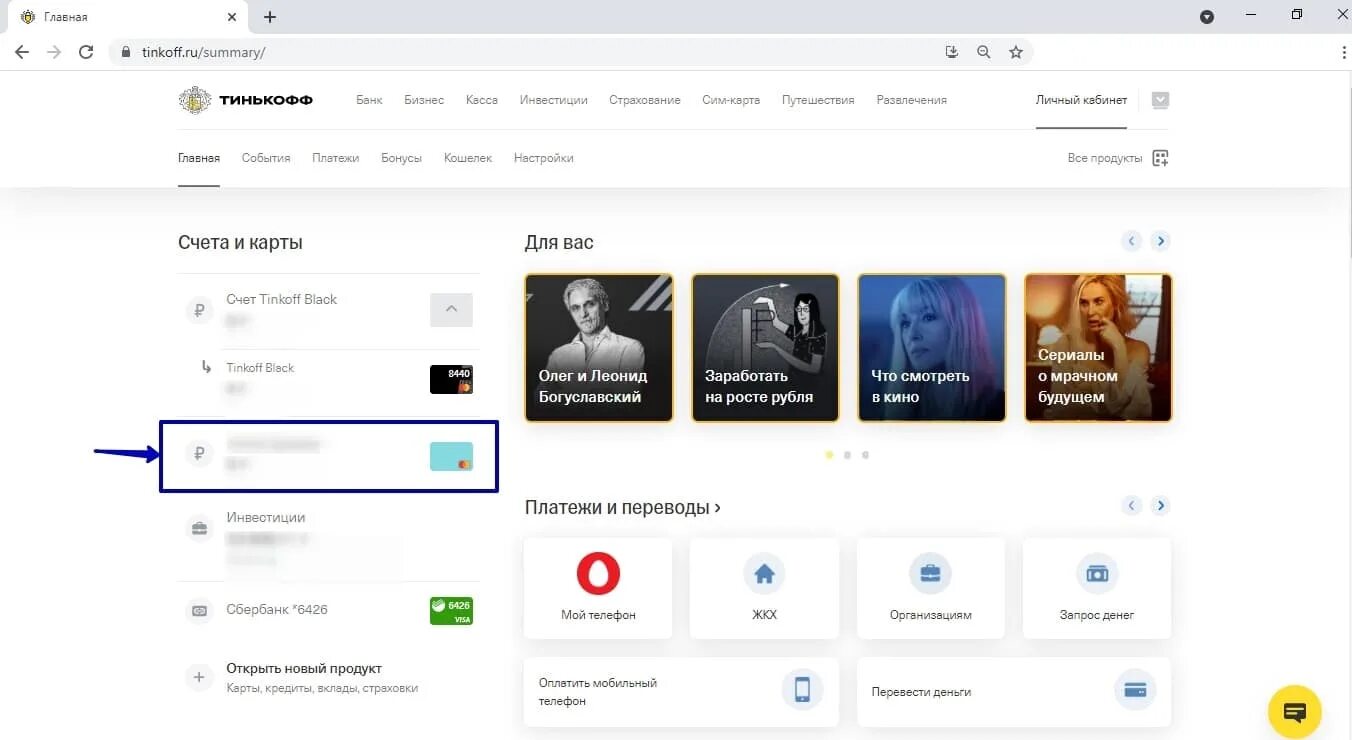Show next Платежи и переводы items
The width and height of the screenshot is (1352, 740).
tap(1160, 506)
